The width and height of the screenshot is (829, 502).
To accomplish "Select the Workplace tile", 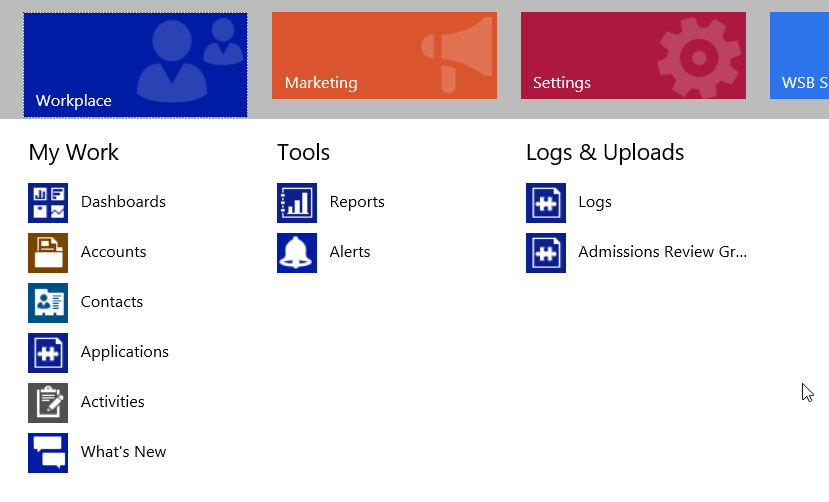I will tap(135, 65).
